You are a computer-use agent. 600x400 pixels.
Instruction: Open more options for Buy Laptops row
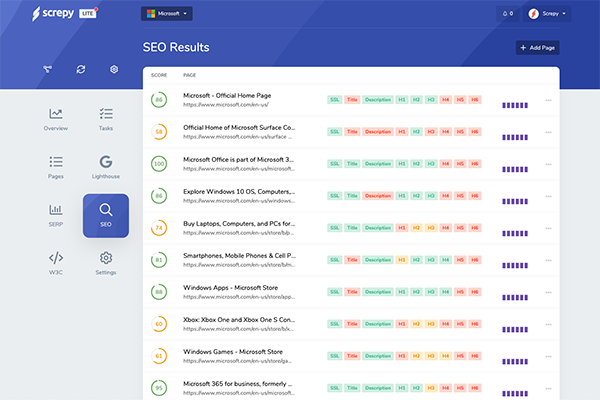pyautogui.click(x=548, y=229)
